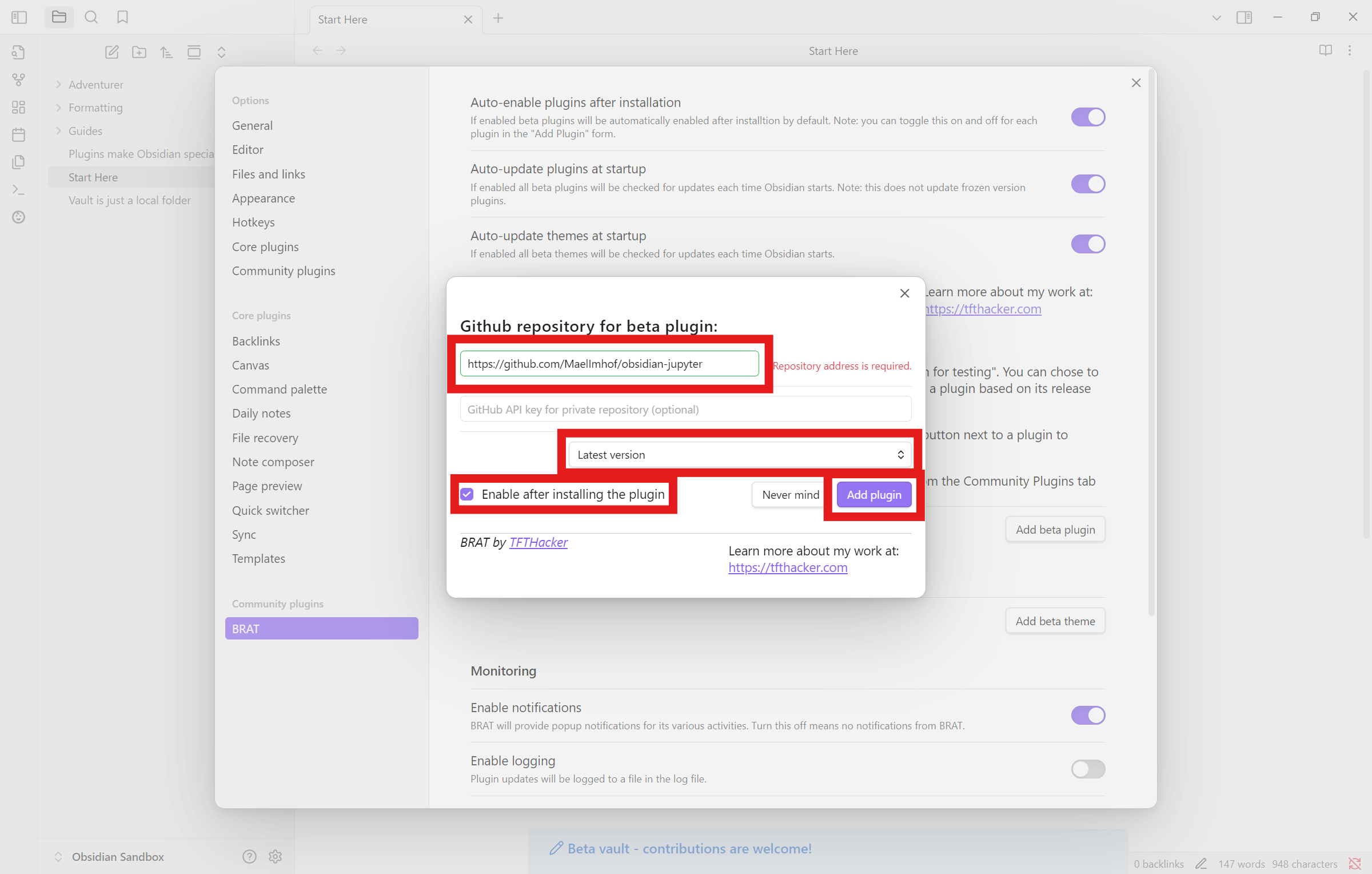1372x874 pixels.
Task: Open Daily notes core plugin settings
Action: pos(261,413)
